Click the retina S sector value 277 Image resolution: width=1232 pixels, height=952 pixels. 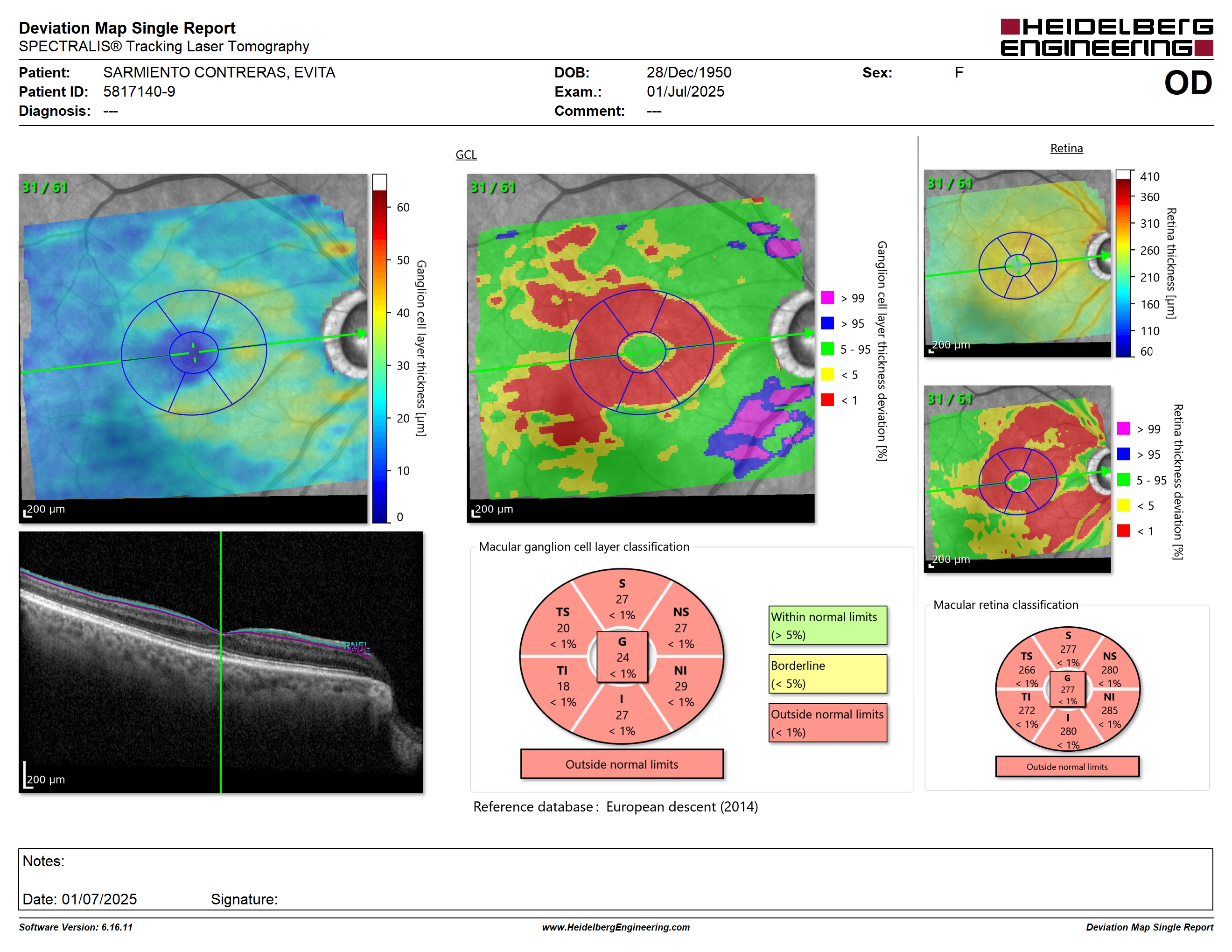[x=1068, y=649]
